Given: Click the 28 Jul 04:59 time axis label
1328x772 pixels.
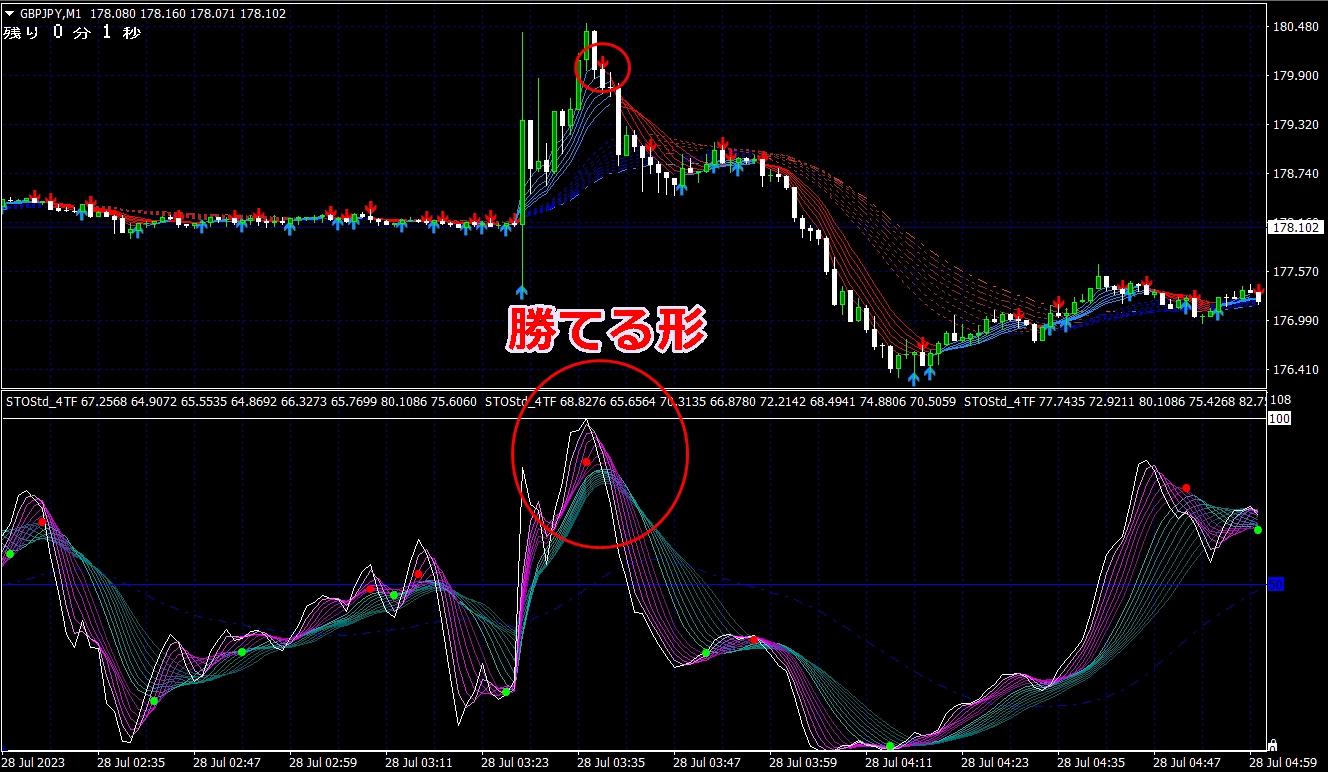Looking at the screenshot, I should click(1288, 762).
